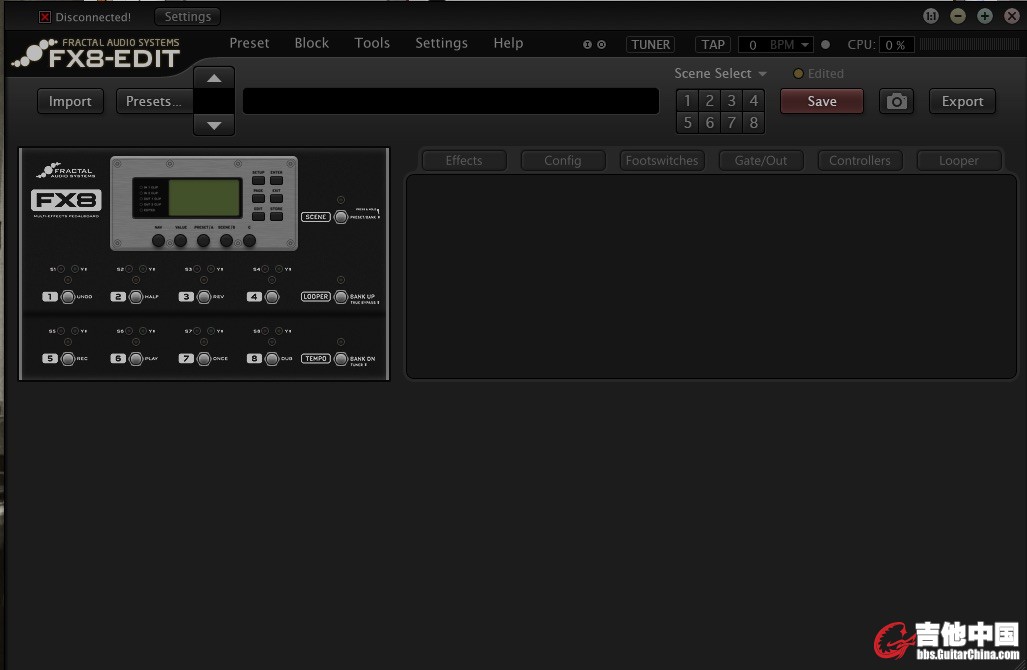The image size is (1027, 670).
Task: Click the NAV knob under the LCD
Action: [x=159, y=240]
